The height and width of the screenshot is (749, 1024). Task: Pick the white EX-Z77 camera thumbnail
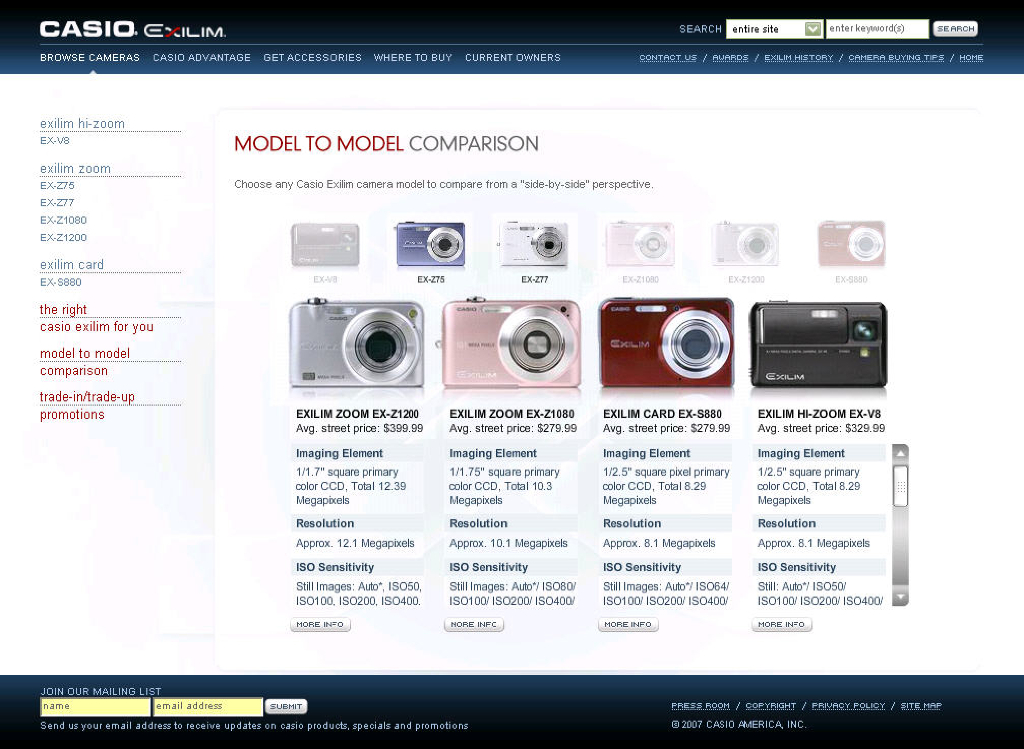point(534,244)
